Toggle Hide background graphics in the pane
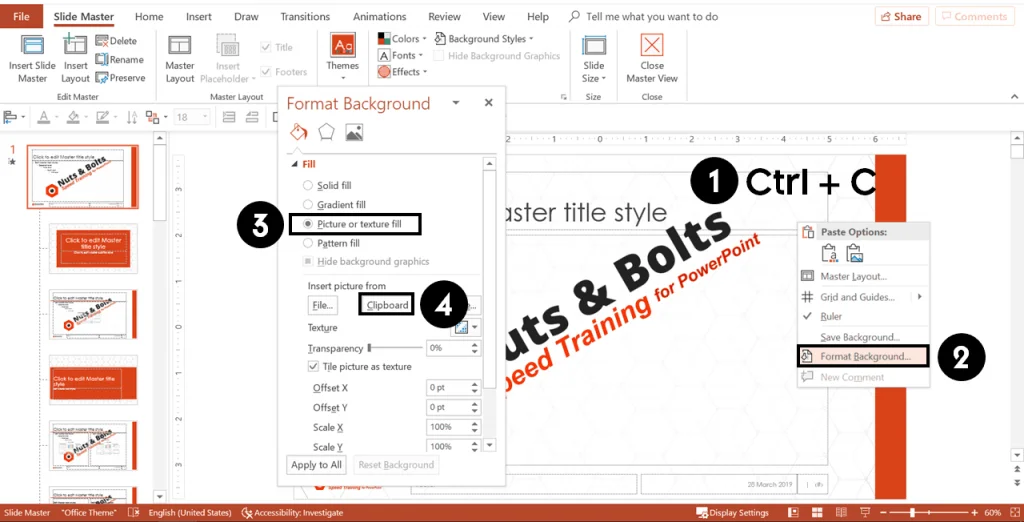 [x=308, y=261]
